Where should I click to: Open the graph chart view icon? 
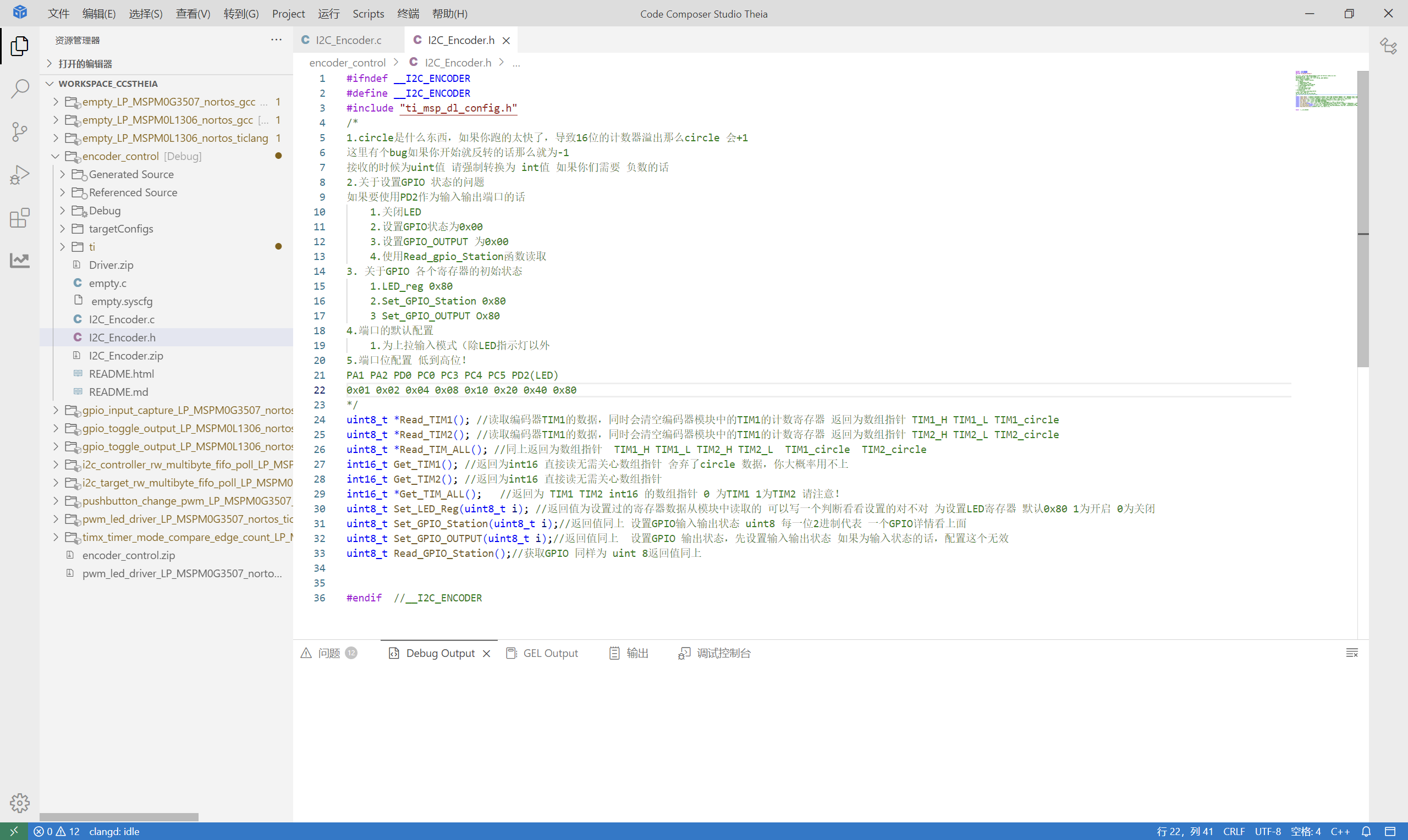(x=20, y=261)
